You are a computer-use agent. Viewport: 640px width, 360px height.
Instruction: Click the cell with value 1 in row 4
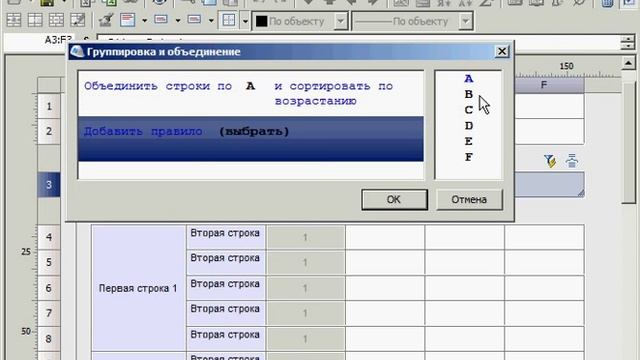(x=305, y=237)
